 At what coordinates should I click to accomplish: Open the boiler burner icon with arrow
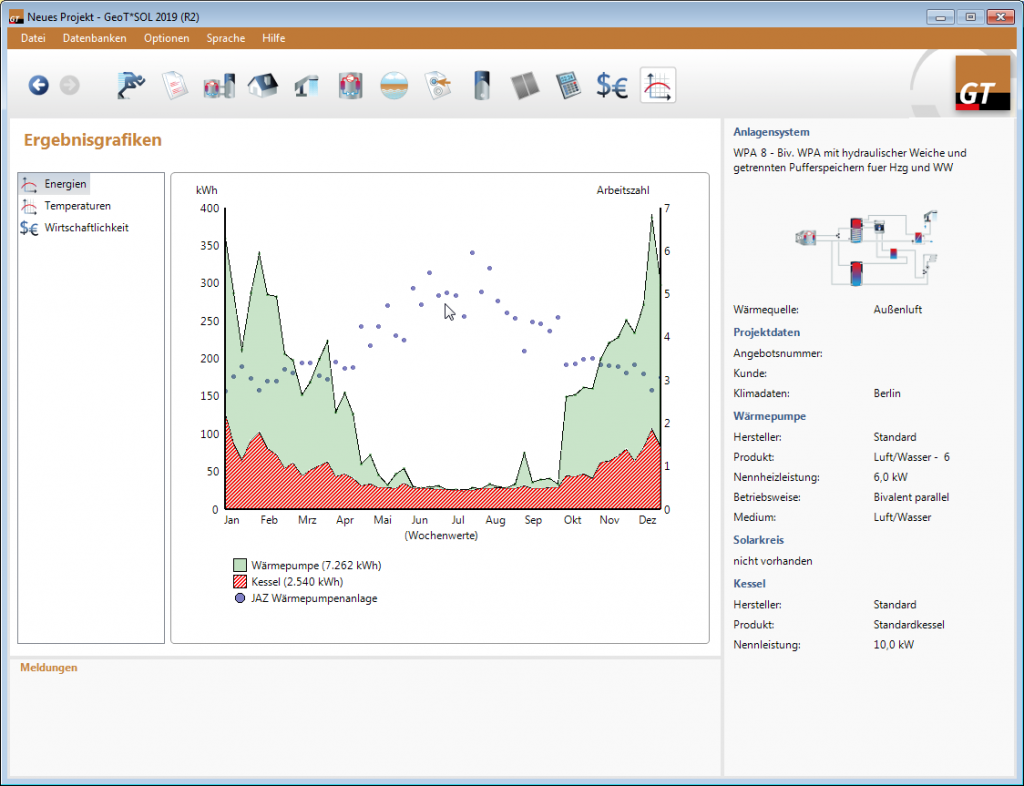pos(438,86)
